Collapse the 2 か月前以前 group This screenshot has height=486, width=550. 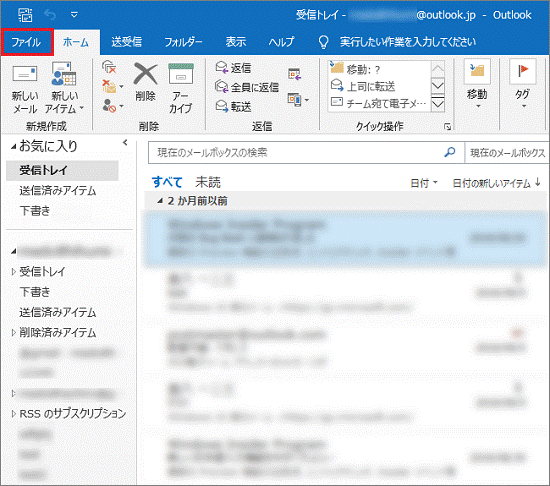pyautogui.click(x=160, y=201)
